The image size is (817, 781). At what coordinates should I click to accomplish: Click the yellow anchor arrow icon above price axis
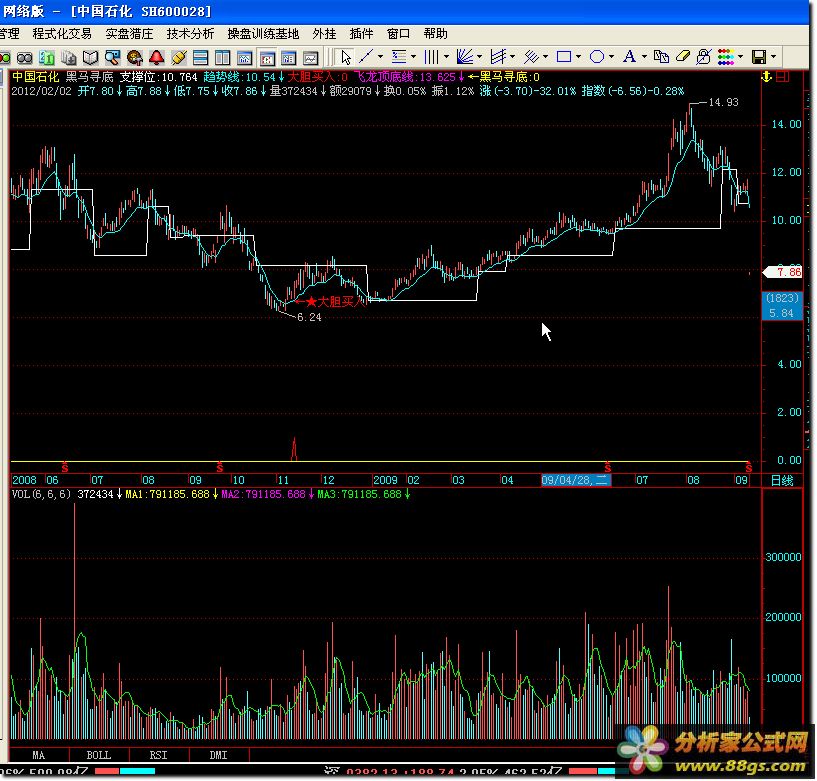(x=766, y=77)
